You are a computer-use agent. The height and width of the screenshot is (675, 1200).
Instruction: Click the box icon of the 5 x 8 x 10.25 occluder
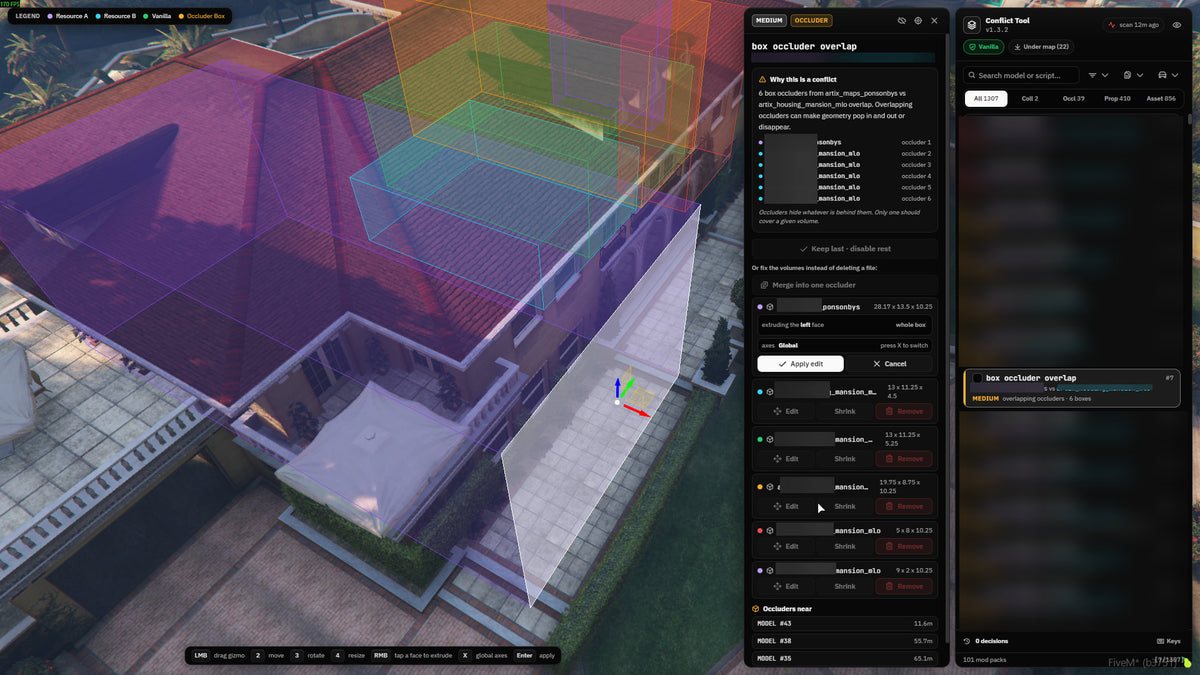770,530
